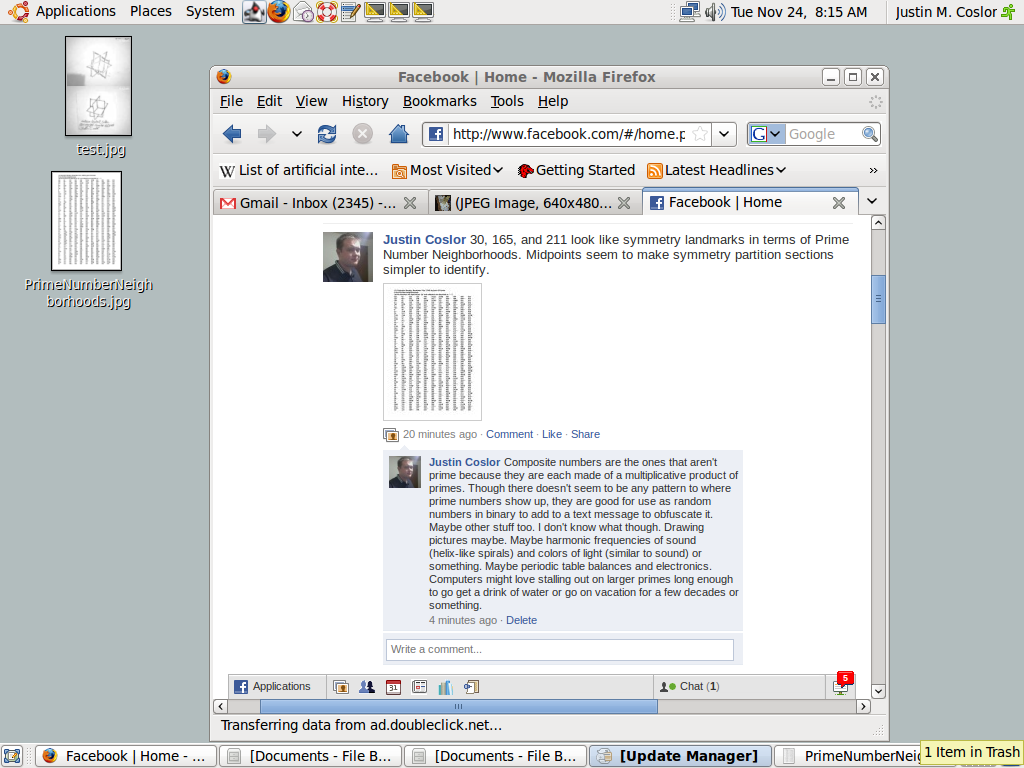
Task: Open the list all tabs dropdown
Action: pos(872,201)
